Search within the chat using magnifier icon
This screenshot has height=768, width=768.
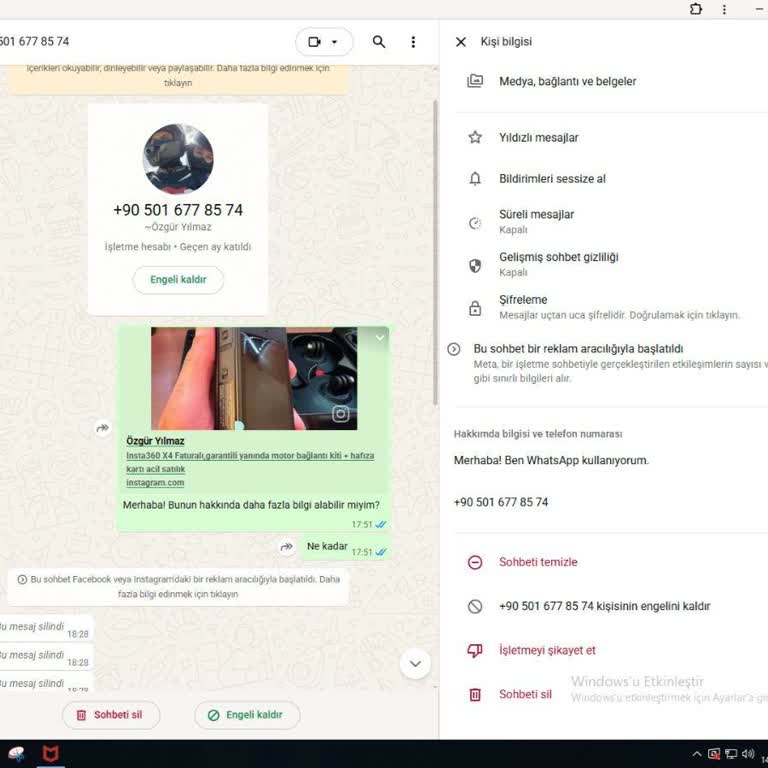(379, 42)
